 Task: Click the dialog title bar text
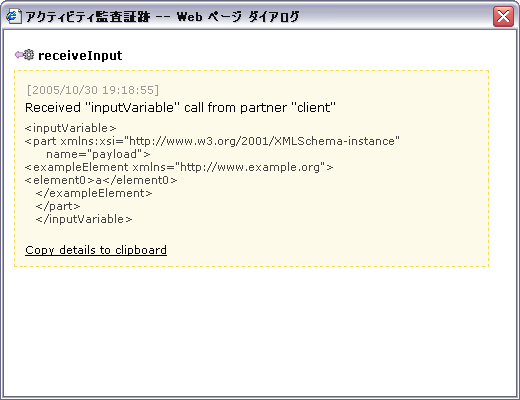click(162, 16)
